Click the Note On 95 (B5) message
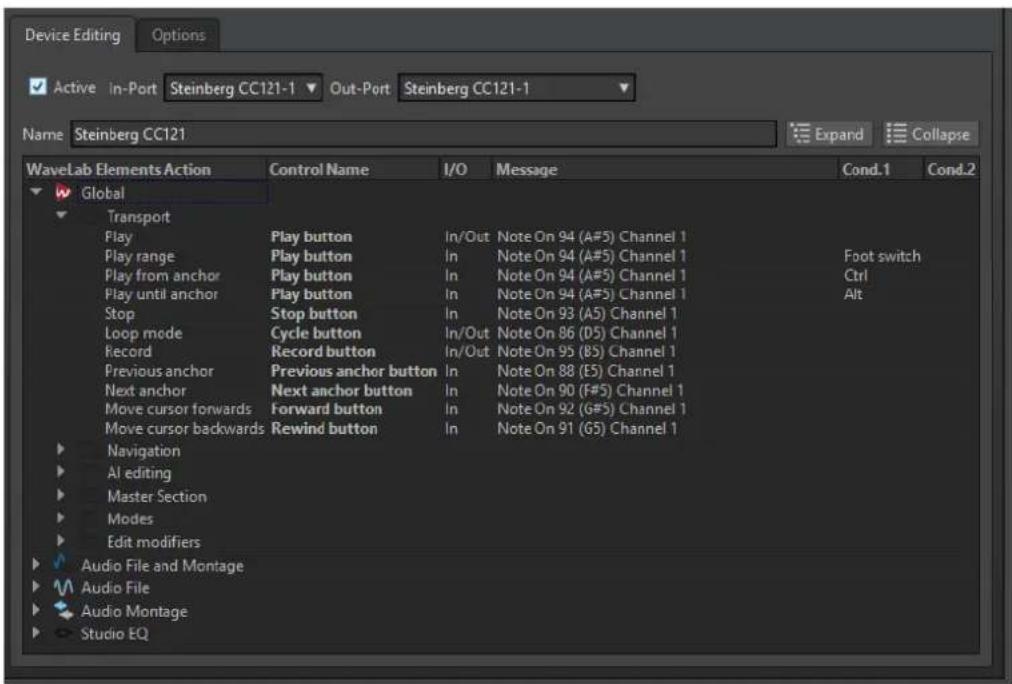Viewport: 1012px width, 684px height. 586,352
